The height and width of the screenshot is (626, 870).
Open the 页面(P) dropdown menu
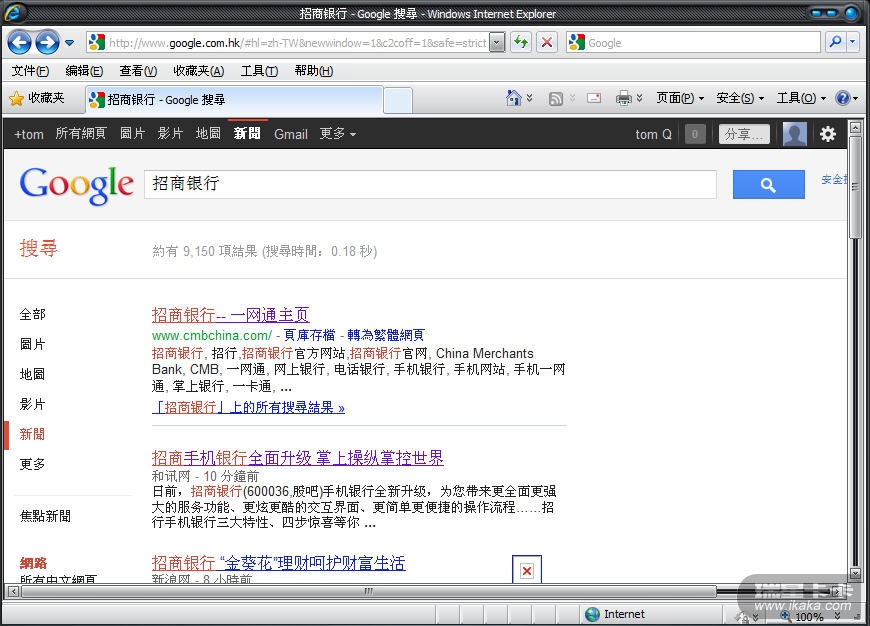coord(680,98)
